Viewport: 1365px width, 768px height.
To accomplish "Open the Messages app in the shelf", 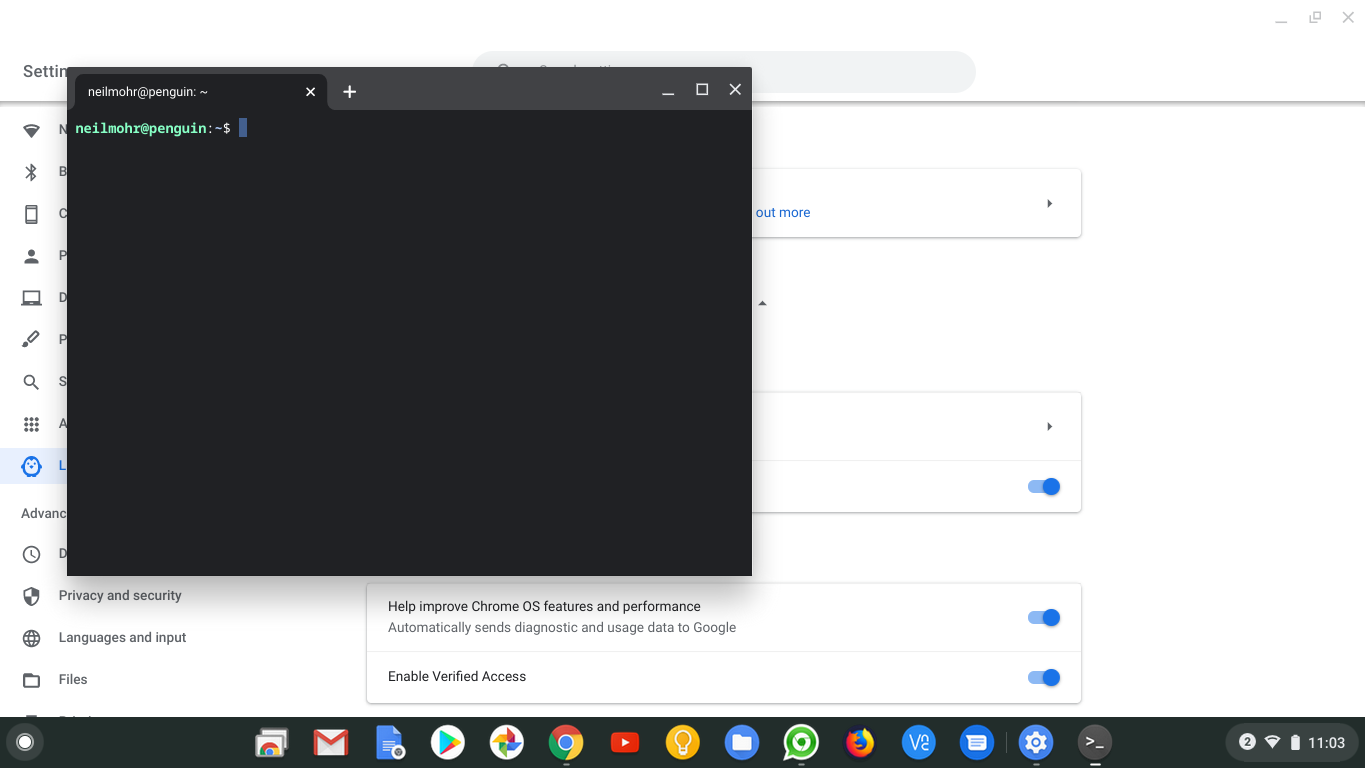I will point(977,743).
